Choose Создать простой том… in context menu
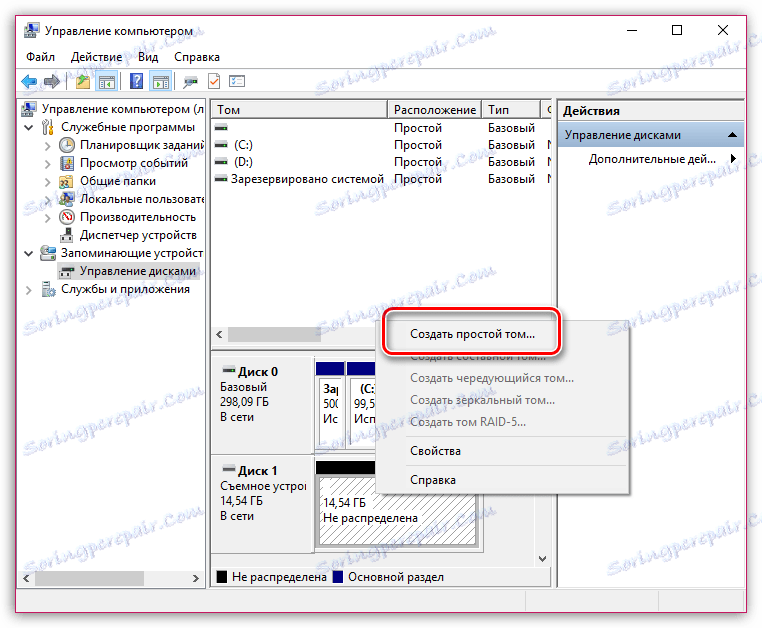 (x=472, y=334)
